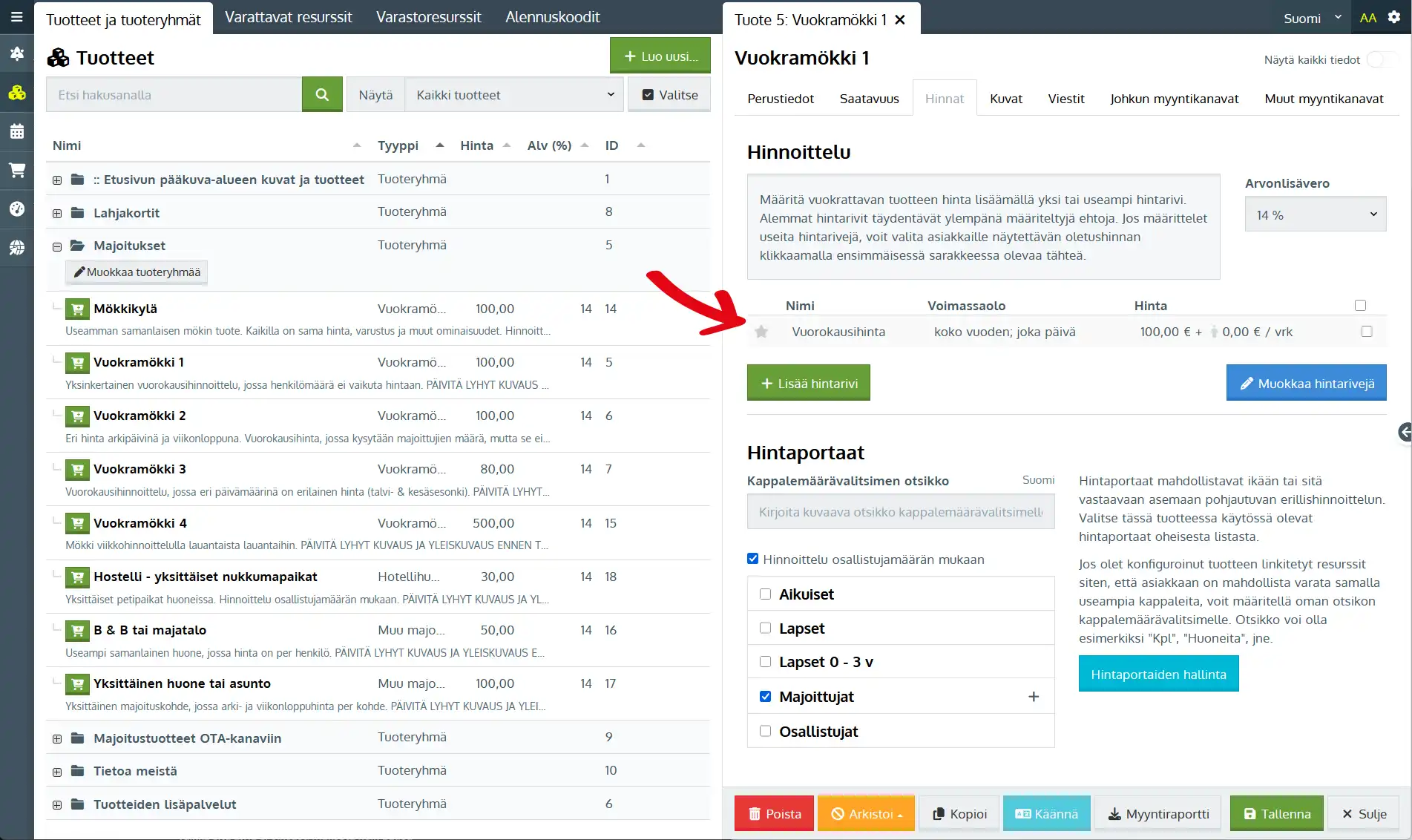The image size is (1412, 840).
Task: Open the hamburger menu in the sidebar
Action: pos(16,16)
